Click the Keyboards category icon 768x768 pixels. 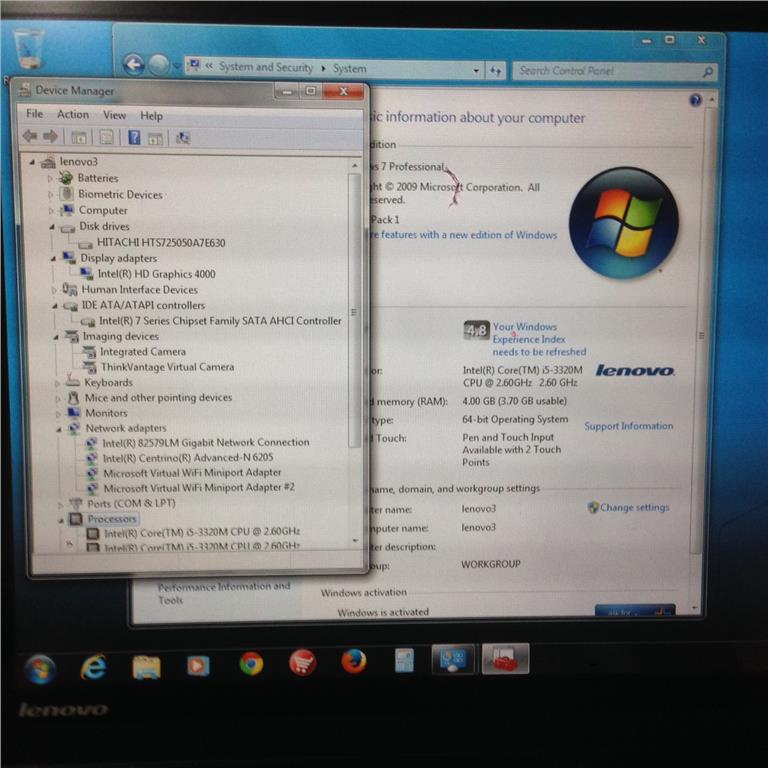(73, 381)
